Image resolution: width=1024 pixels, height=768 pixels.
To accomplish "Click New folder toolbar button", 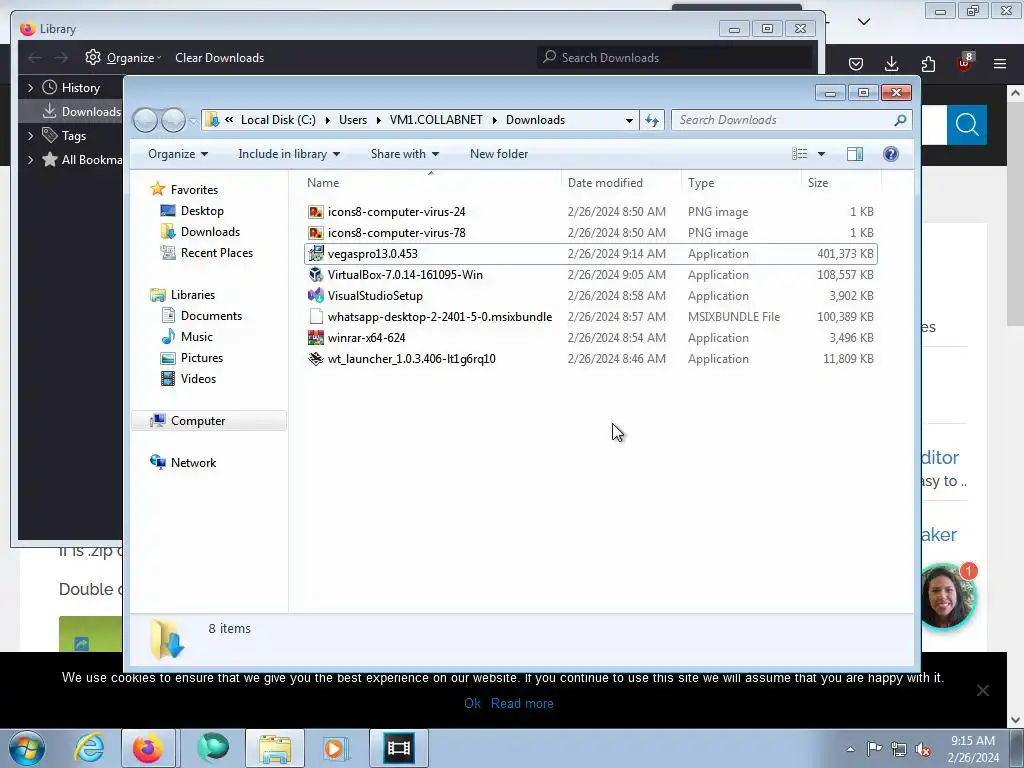I will point(499,154).
